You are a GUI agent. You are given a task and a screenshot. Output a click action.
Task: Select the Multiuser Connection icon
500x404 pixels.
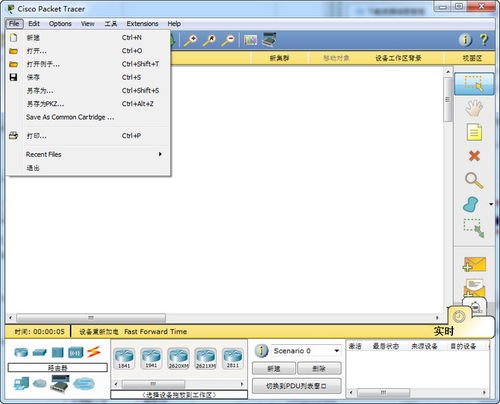[84, 384]
